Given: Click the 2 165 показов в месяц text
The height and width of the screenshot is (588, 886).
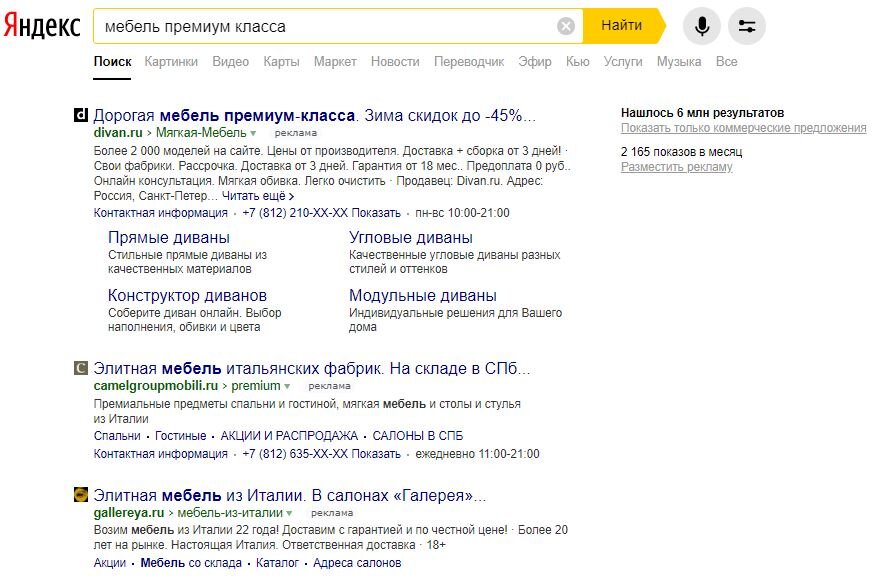Looking at the screenshot, I should pyautogui.click(x=681, y=152).
